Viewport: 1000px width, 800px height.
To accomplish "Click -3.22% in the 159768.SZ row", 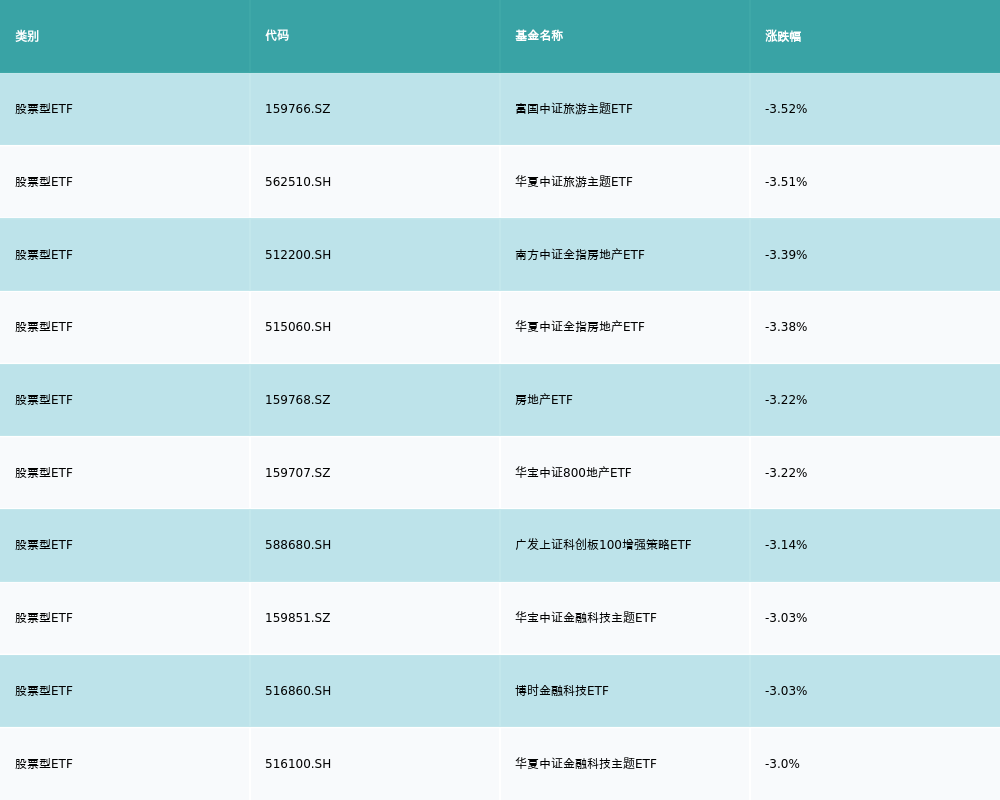I will click(786, 400).
